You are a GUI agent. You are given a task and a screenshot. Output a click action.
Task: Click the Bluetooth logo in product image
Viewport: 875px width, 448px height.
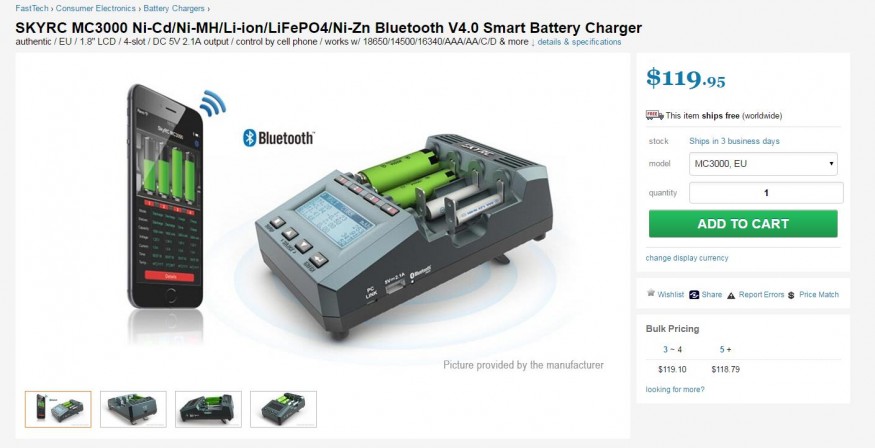click(x=278, y=138)
